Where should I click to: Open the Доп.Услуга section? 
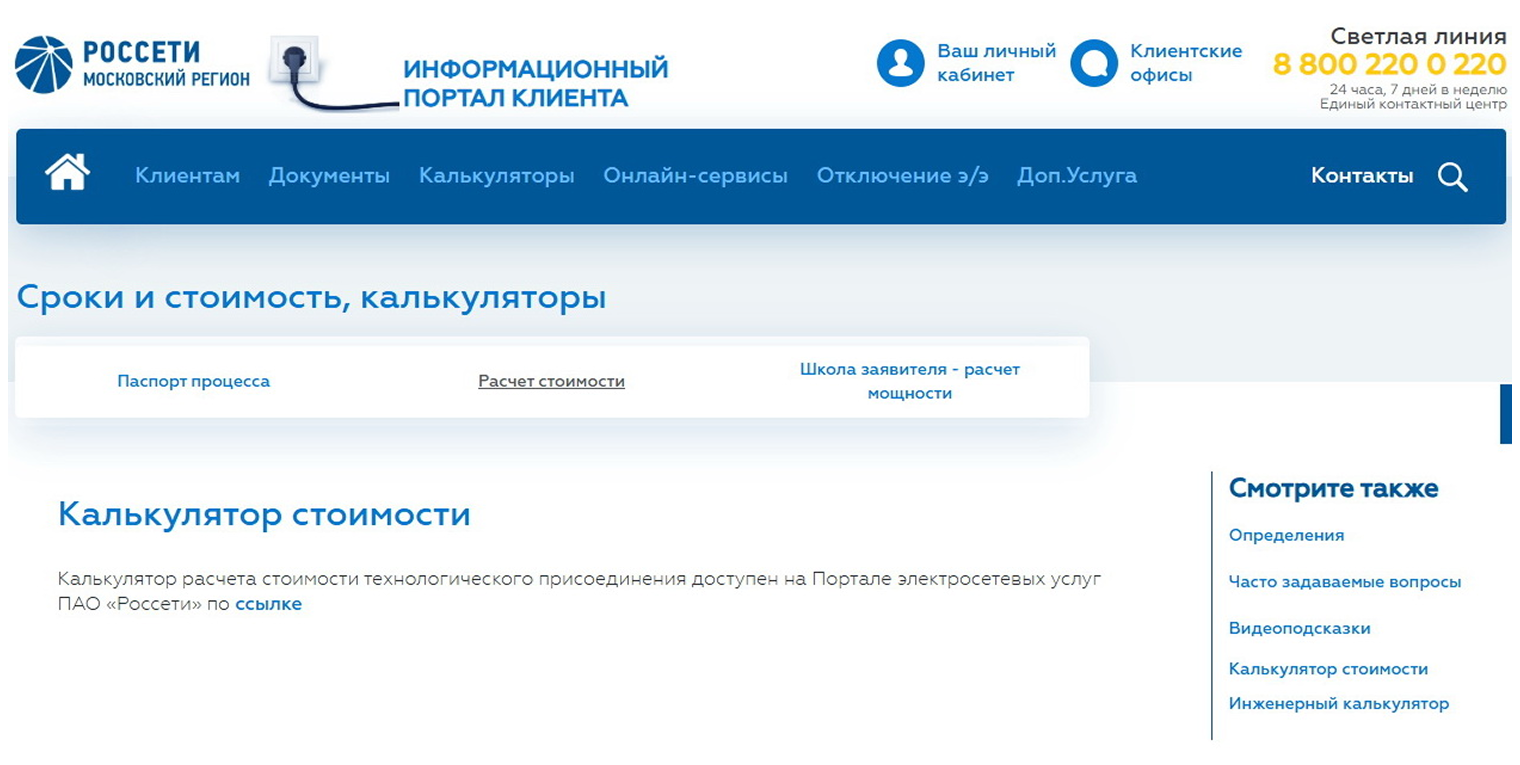(1076, 176)
